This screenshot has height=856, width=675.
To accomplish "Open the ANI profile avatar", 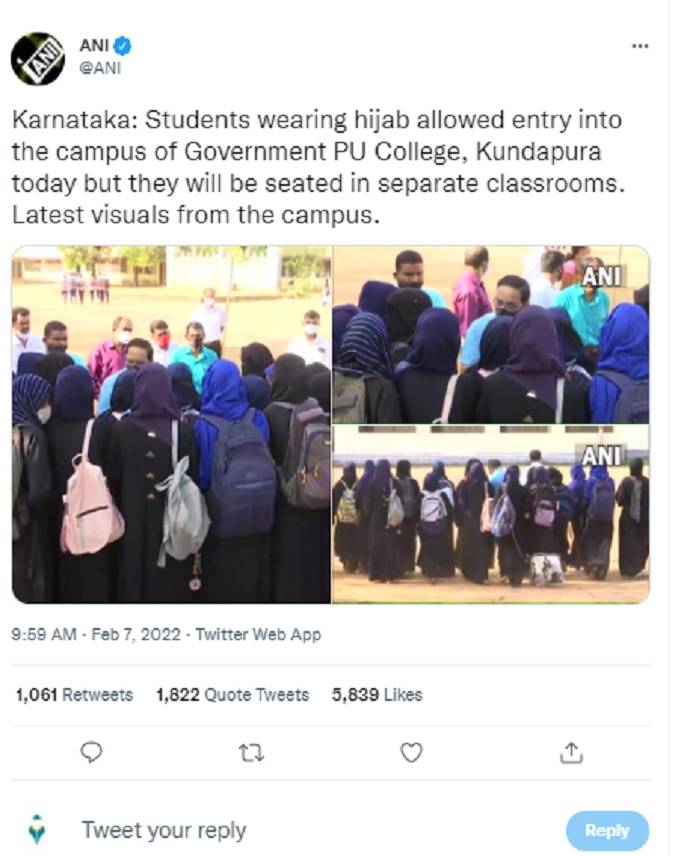I will (38, 59).
